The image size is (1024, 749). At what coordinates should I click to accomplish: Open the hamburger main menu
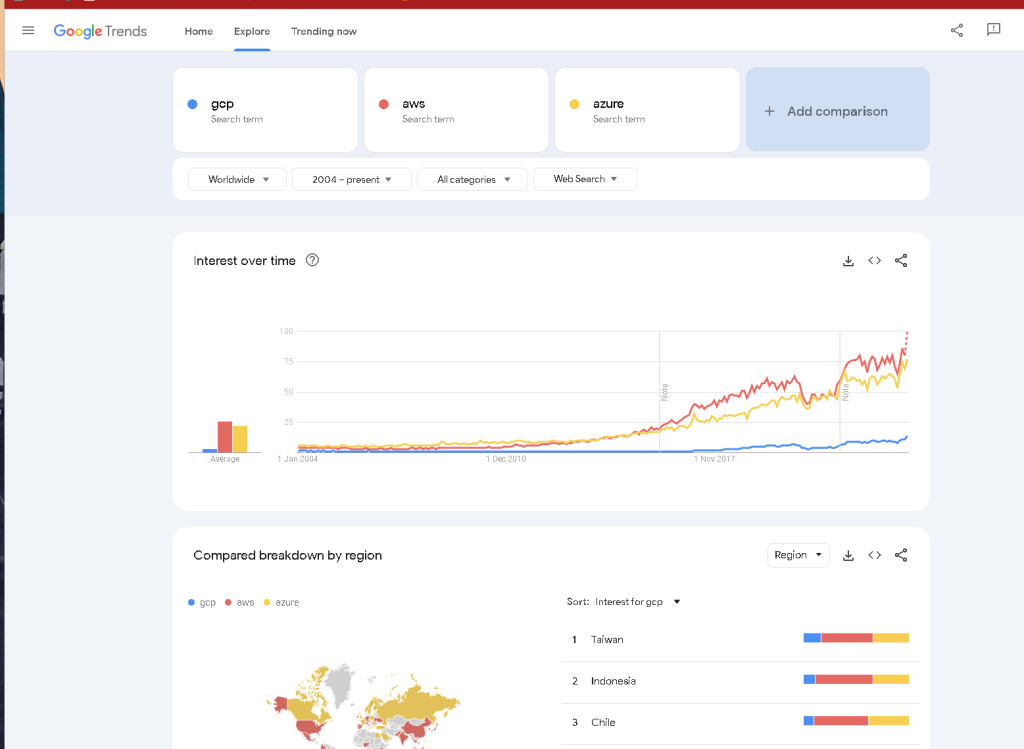[28, 30]
